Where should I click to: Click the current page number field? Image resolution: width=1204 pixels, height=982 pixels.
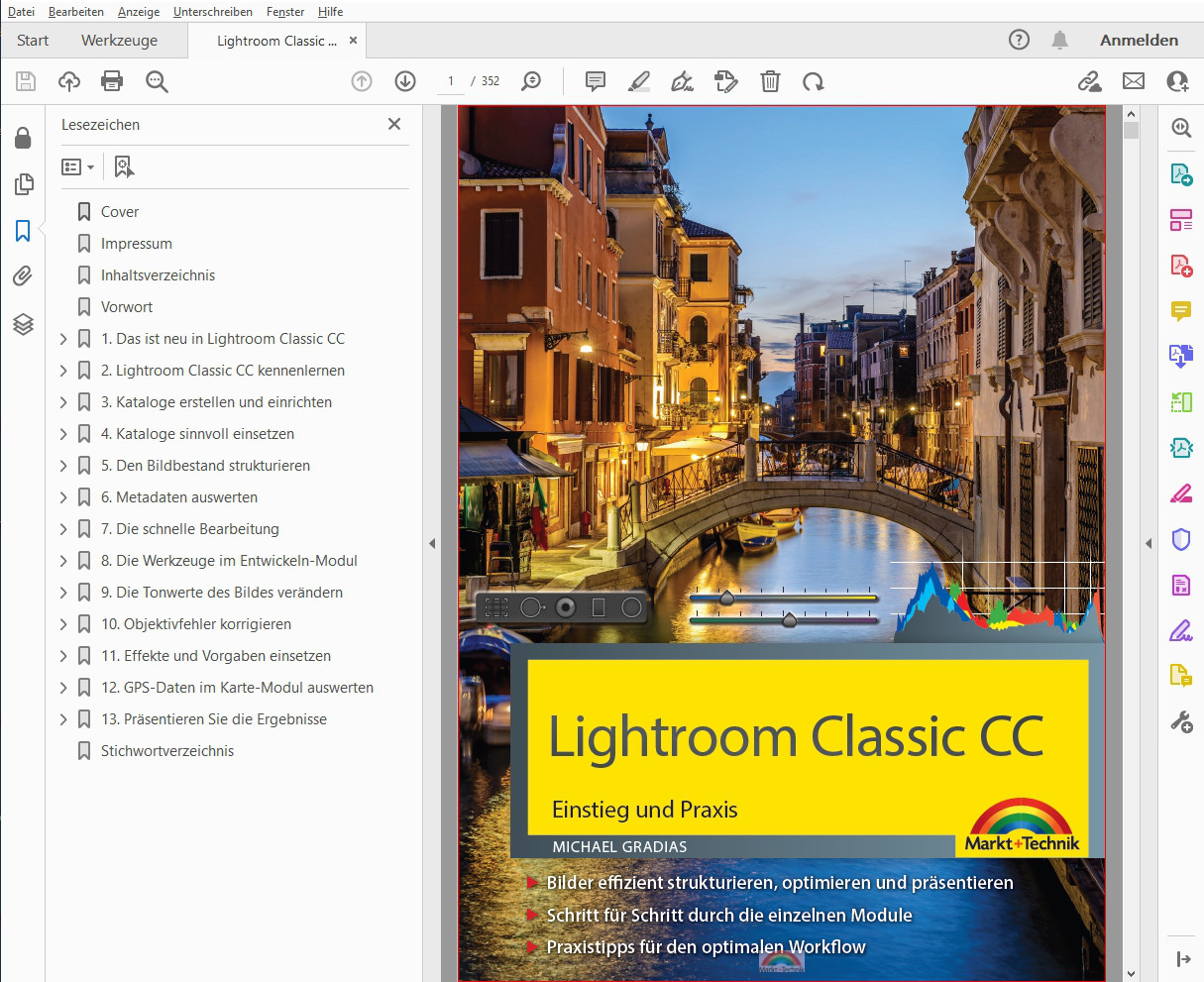[x=451, y=81]
